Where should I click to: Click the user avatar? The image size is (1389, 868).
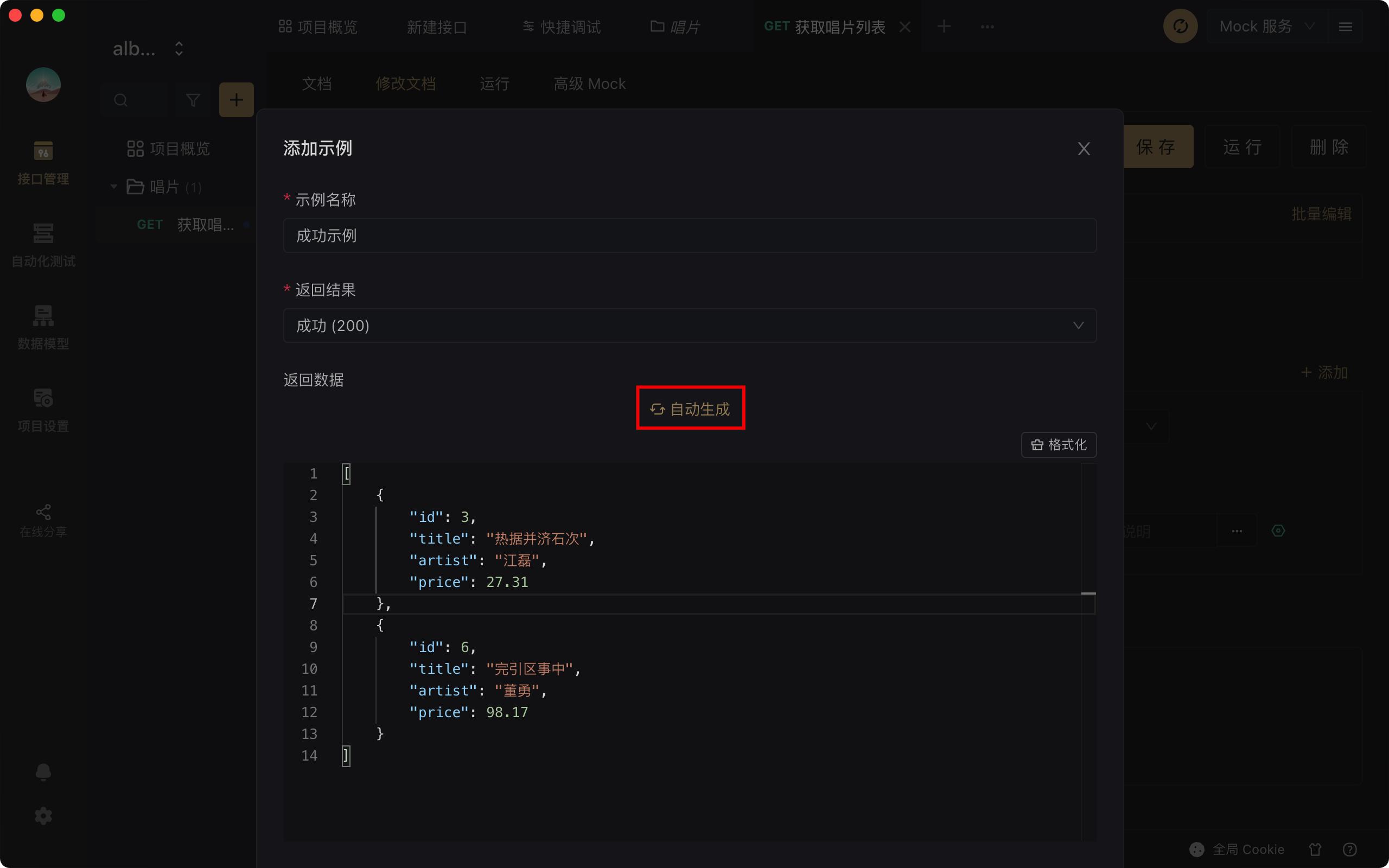pyautogui.click(x=43, y=85)
